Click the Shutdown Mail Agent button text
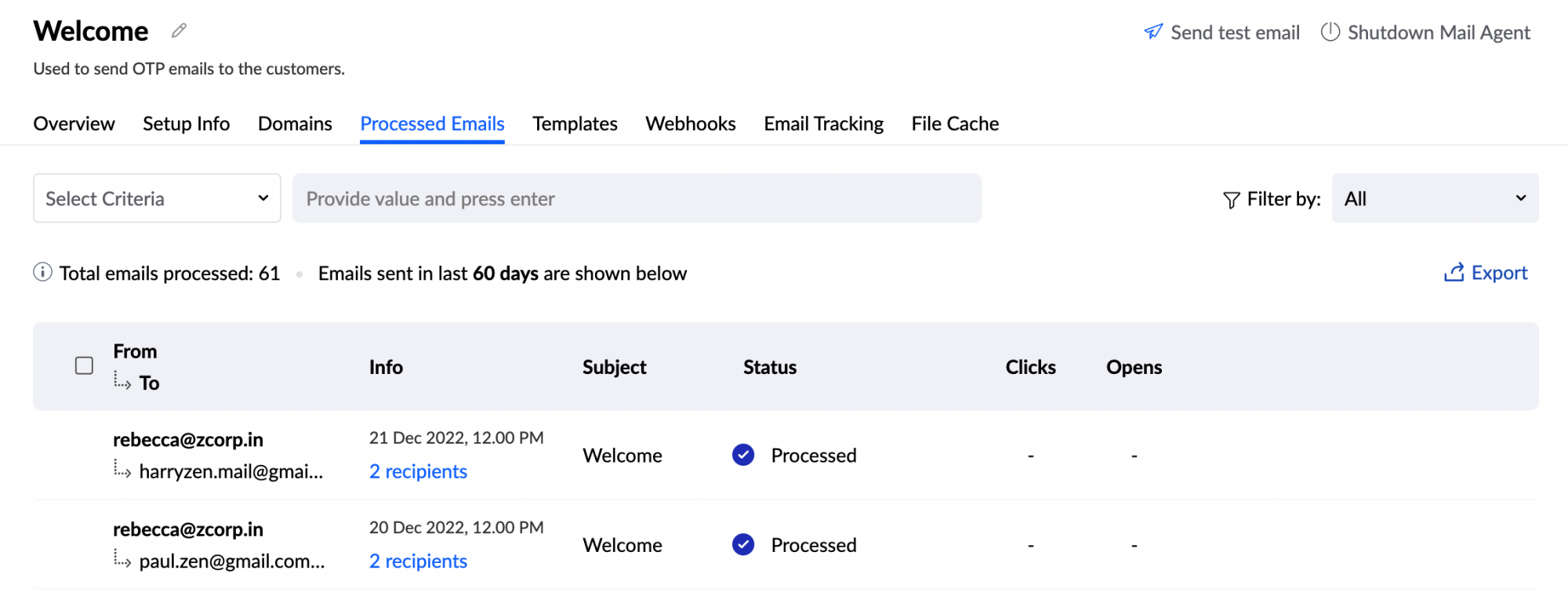The height and width of the screenshot is (592, 1568). pos(1439,32)
